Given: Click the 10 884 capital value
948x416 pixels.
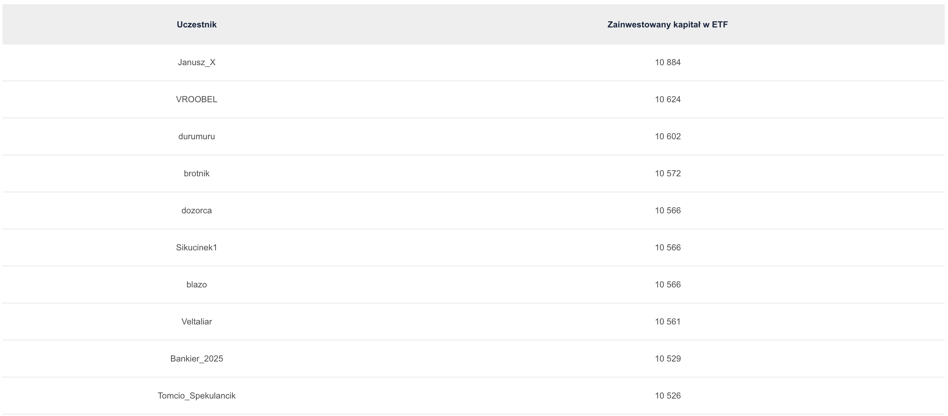Looking at the screenshot, I should [667, 62].
